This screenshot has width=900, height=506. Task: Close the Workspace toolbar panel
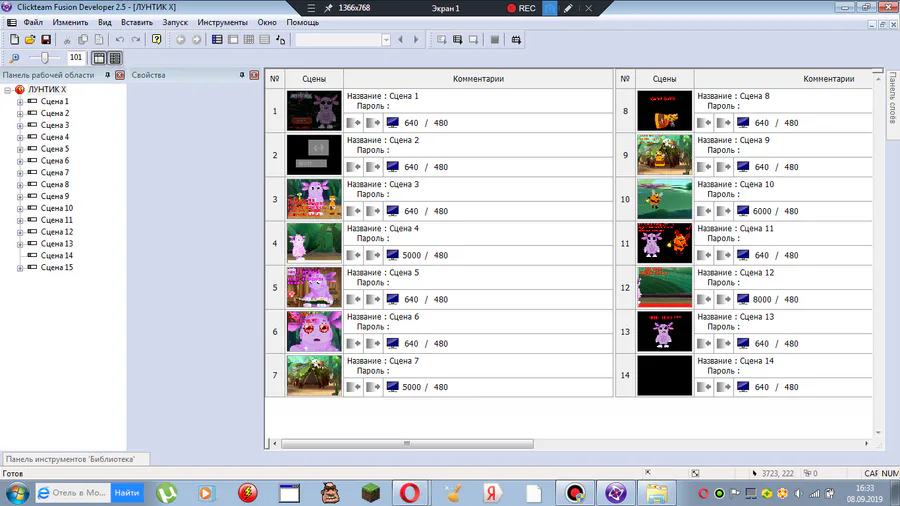[120, 75]
